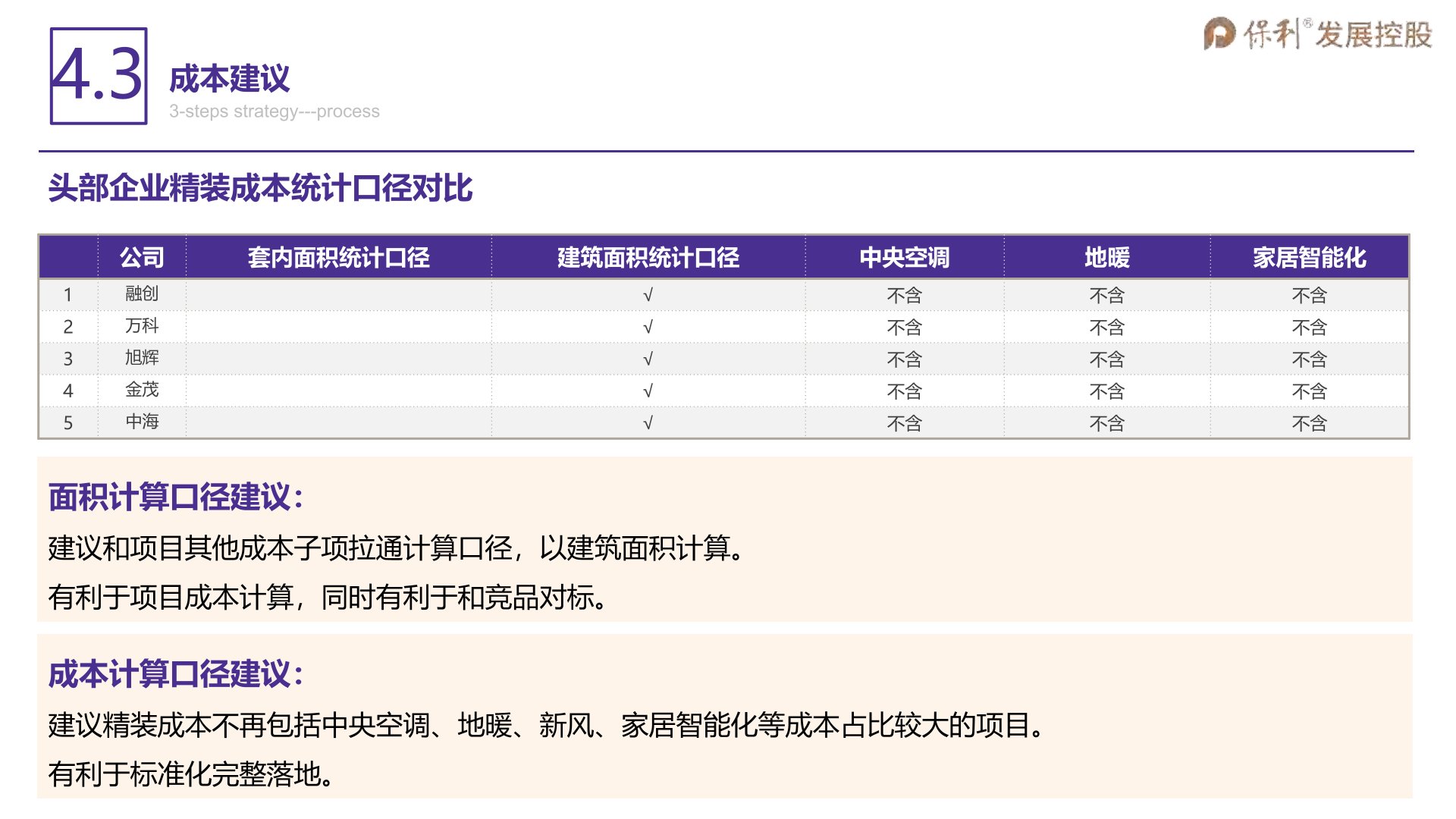Click the checkmark in 中海 row
The width and height of the screenshot is (1456, 819).
pos(648,423)
